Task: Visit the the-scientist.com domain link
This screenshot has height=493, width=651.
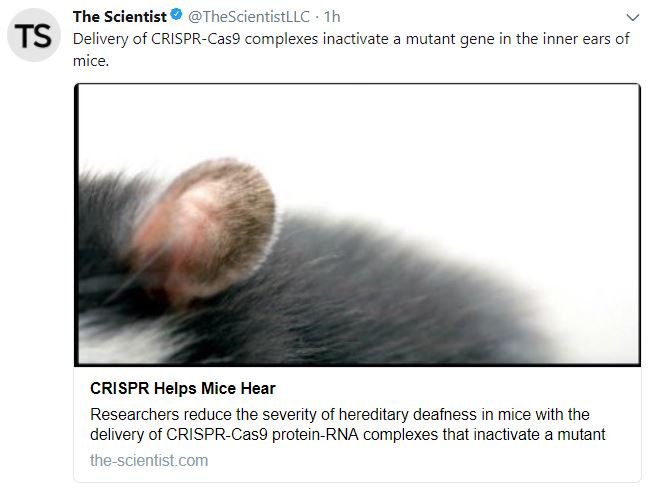Action: point(149,460)
